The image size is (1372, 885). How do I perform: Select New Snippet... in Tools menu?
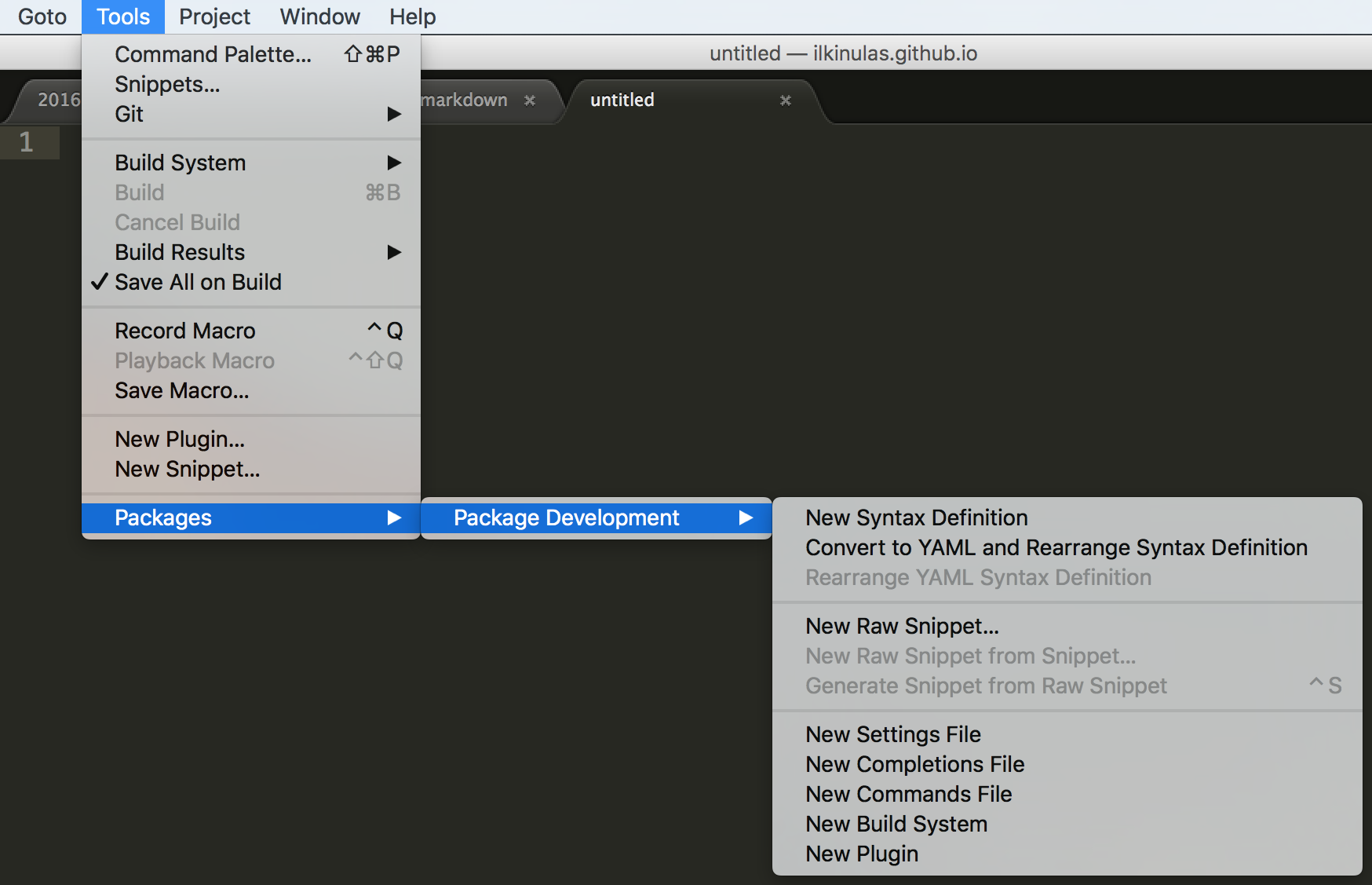(251, 469)
